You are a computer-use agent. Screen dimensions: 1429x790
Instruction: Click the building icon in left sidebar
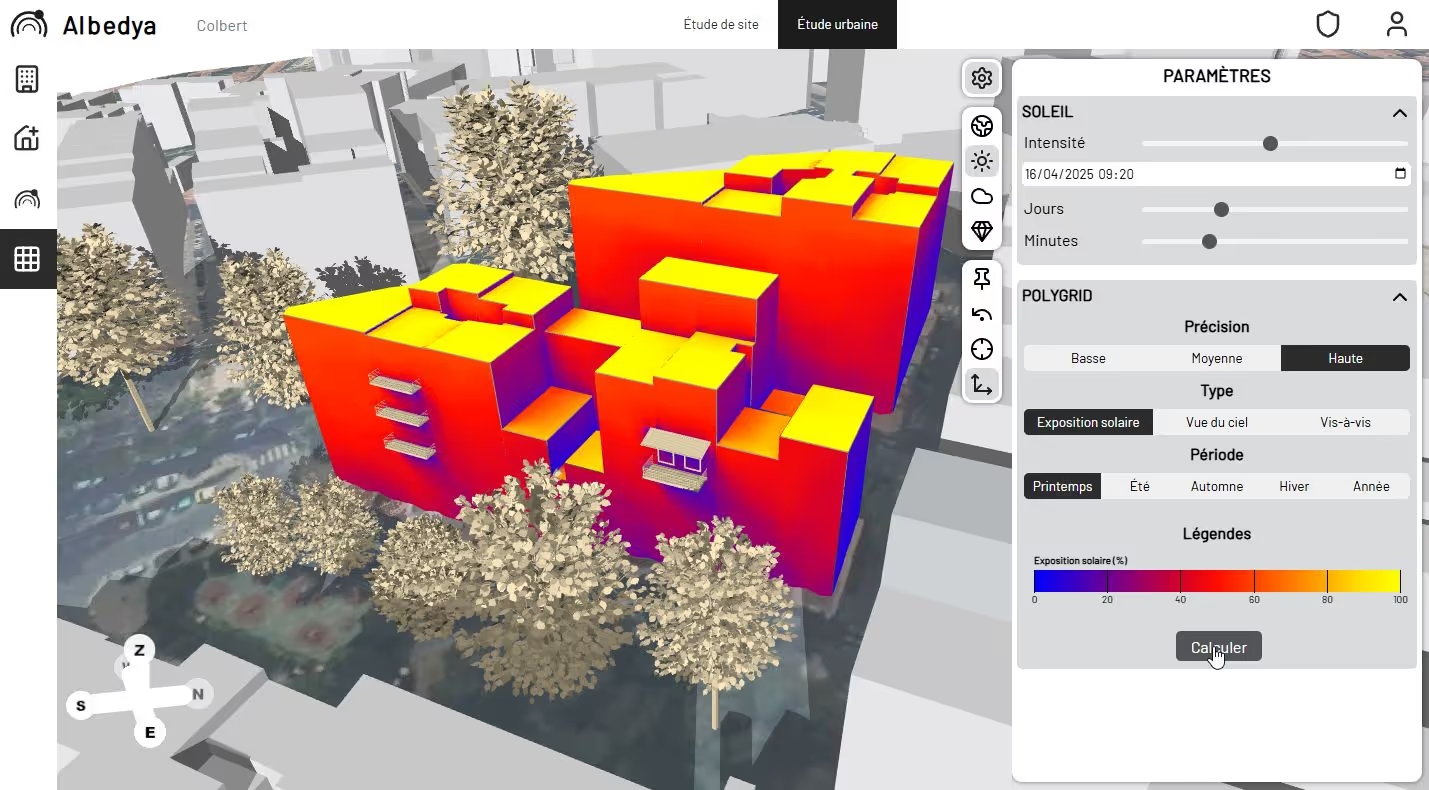27,79
